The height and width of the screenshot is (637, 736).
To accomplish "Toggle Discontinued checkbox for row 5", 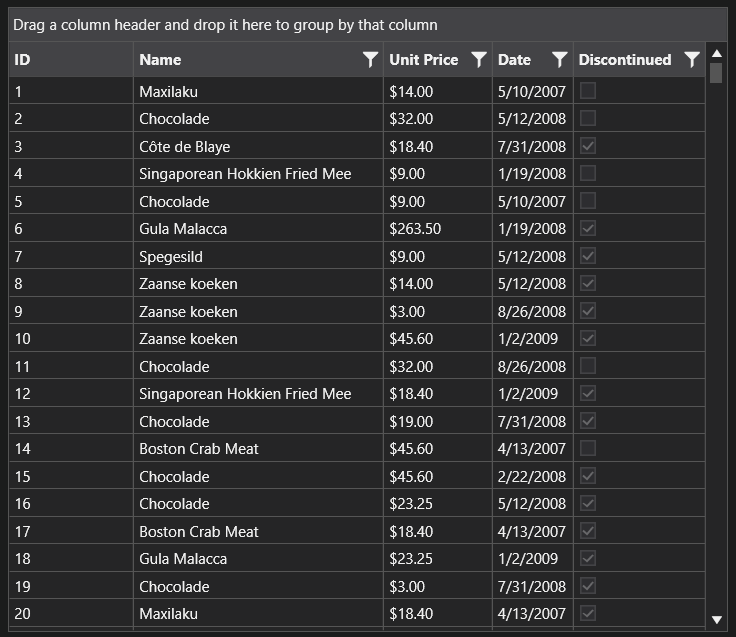I will [588, 201].
